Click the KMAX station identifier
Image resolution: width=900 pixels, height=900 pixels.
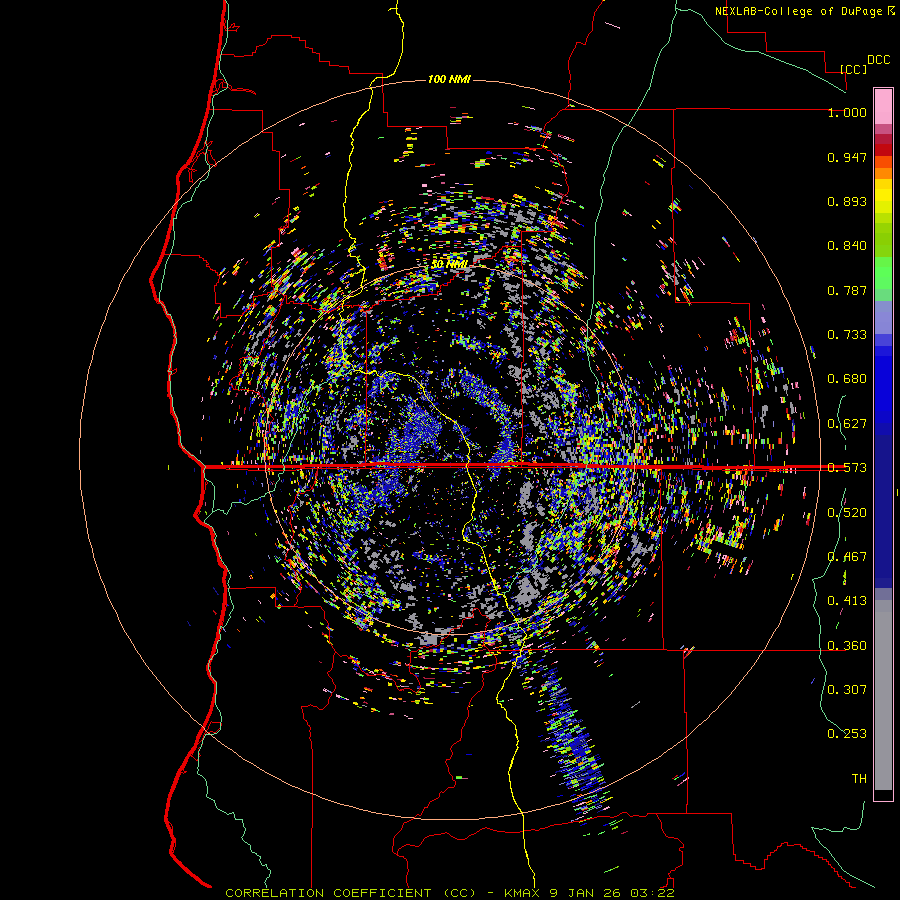pyautogui.click(x=523, y=893)
